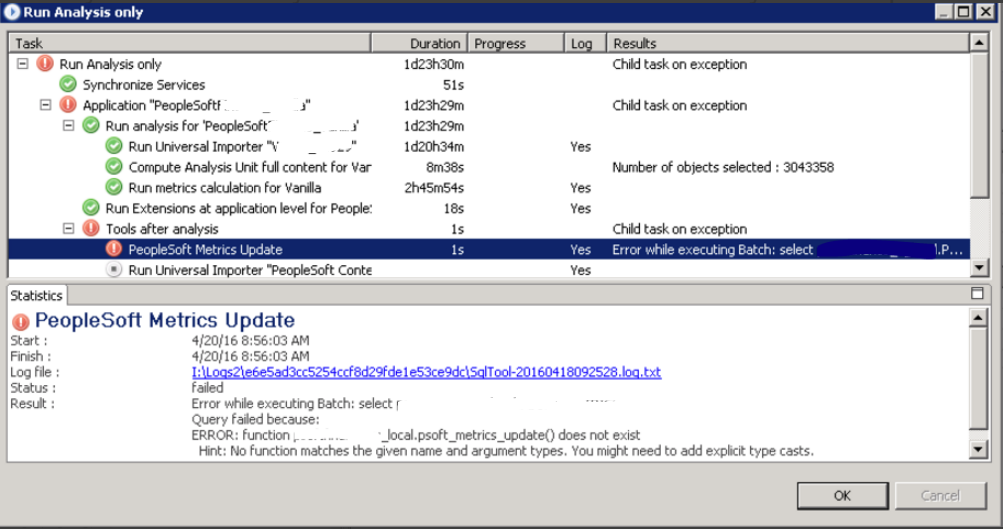The image size is (1003, 529).
Task: Click the error icon beside Run Analysis only row
Action: click(45, 64)
